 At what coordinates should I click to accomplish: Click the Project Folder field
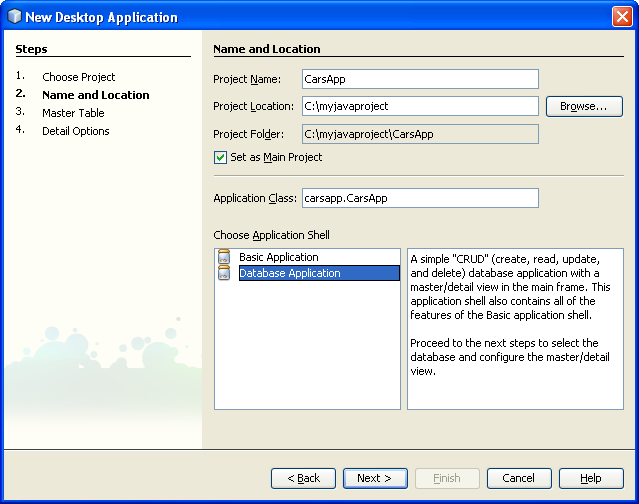pyautogui.click(x=419, y=133)
